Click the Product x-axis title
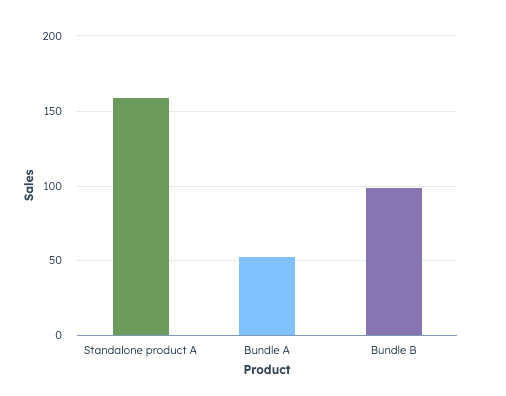506x396 pixels. [267, 370]
